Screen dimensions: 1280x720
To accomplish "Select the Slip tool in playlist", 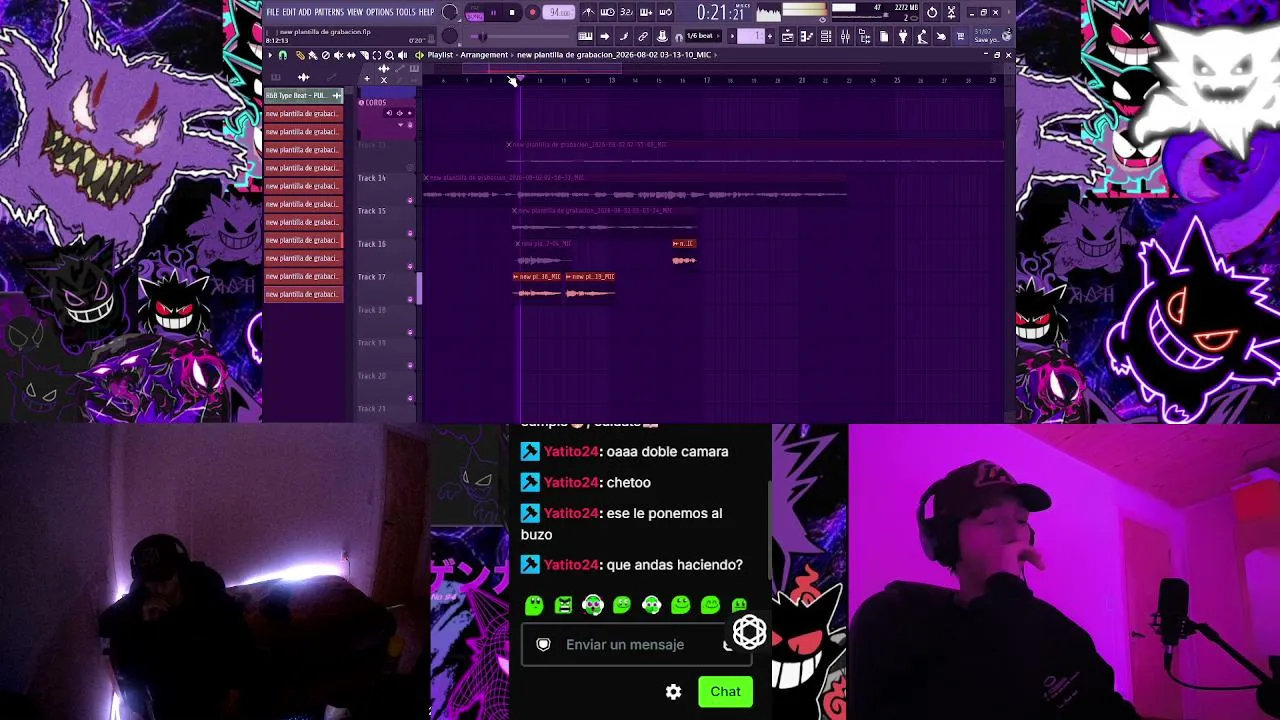I will 351,55.
